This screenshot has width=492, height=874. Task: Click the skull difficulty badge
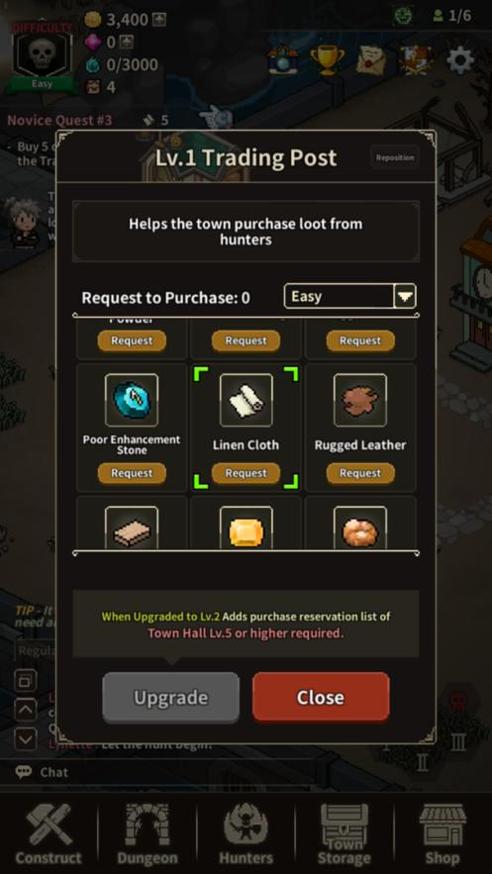click(x=42, y=58)
